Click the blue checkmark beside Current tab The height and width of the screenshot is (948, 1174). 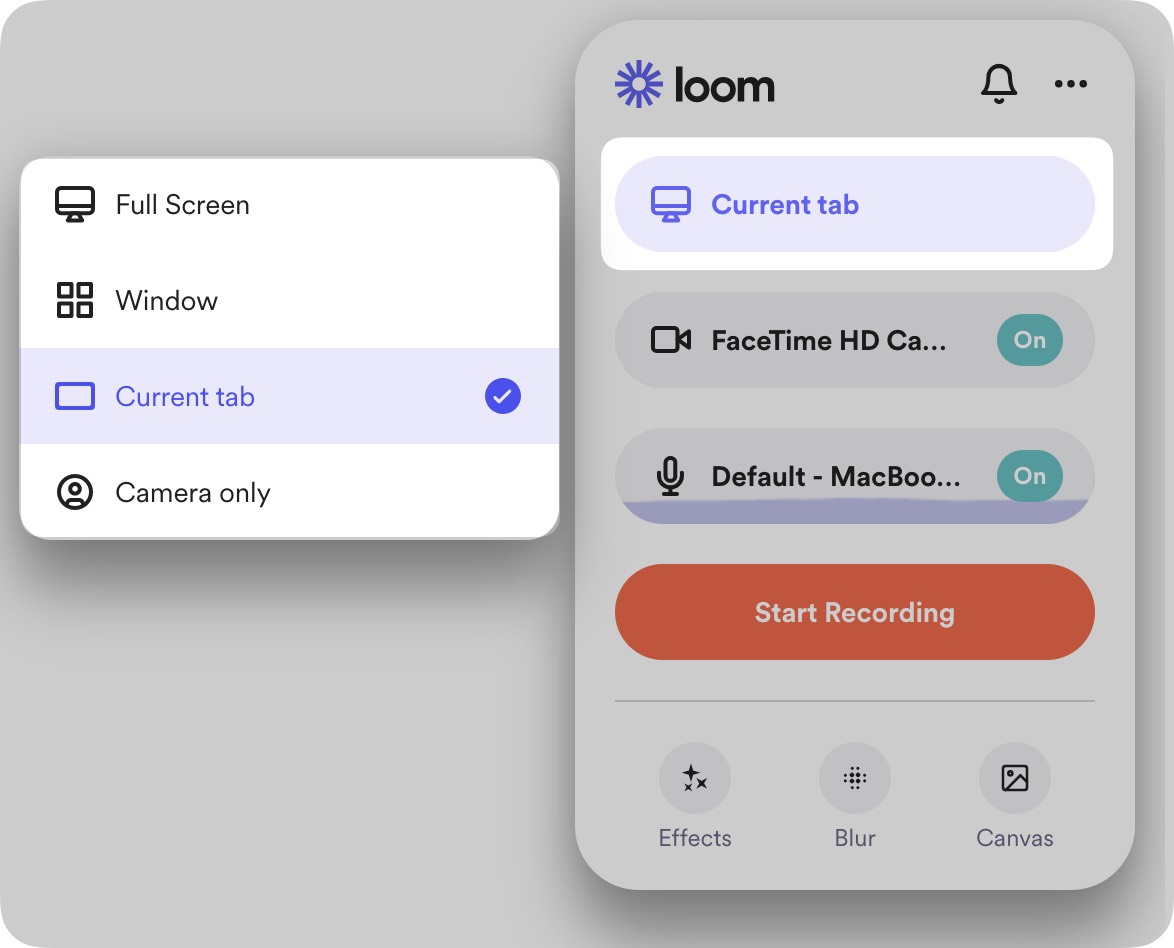502,396
